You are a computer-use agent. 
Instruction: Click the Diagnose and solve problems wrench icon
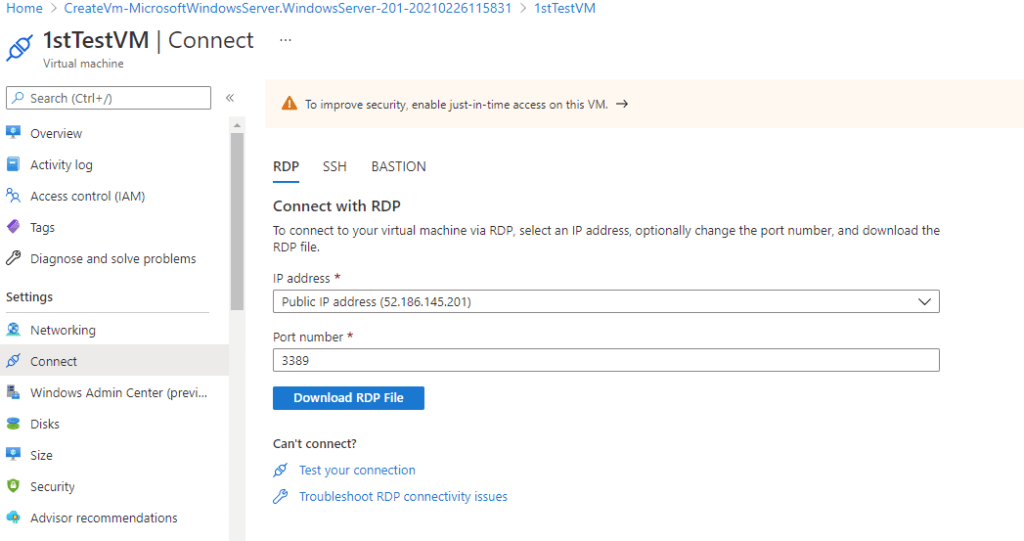pyautogui.click(x=13, y=258)
